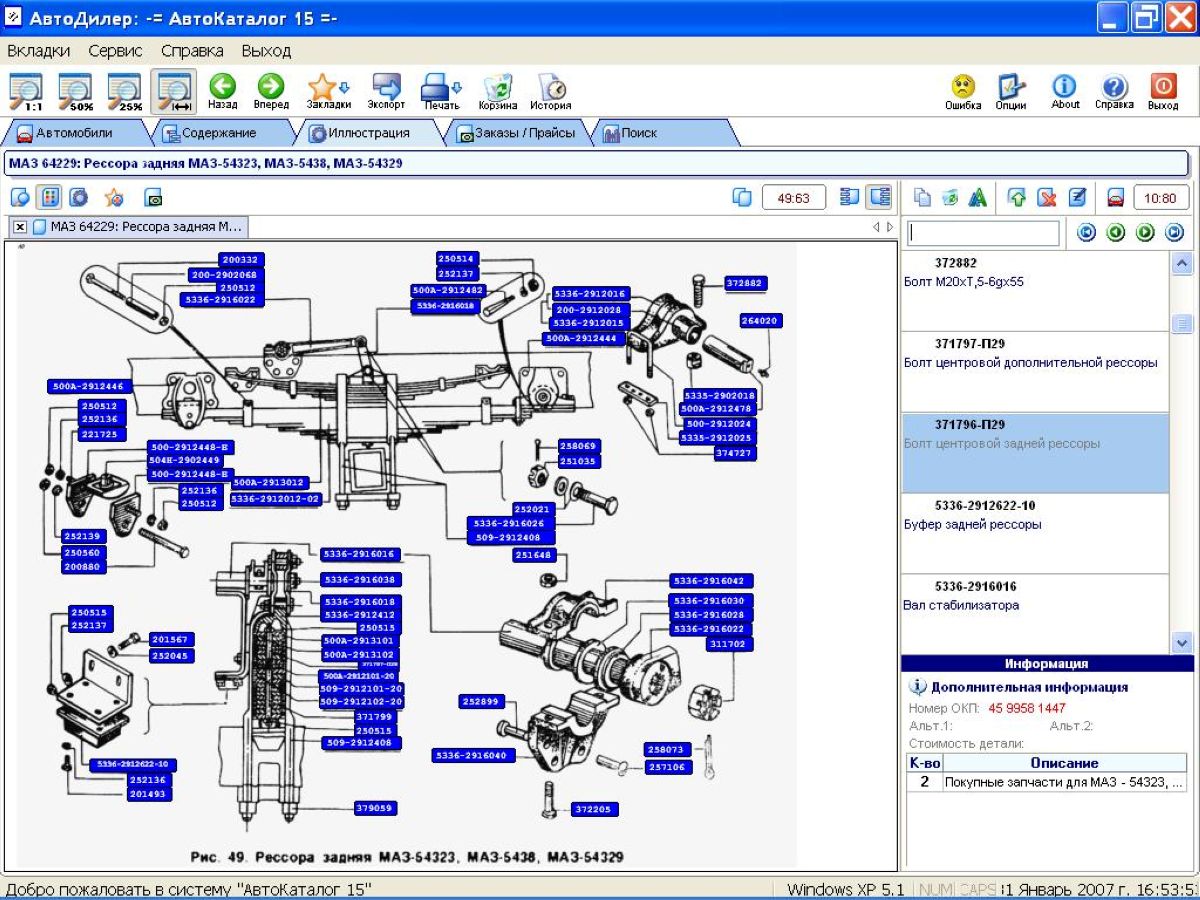Click part label 374727 on the diagram
The height and width of the screenshot is (900, 1200).
pyautogui.click(x=735, y=453)
